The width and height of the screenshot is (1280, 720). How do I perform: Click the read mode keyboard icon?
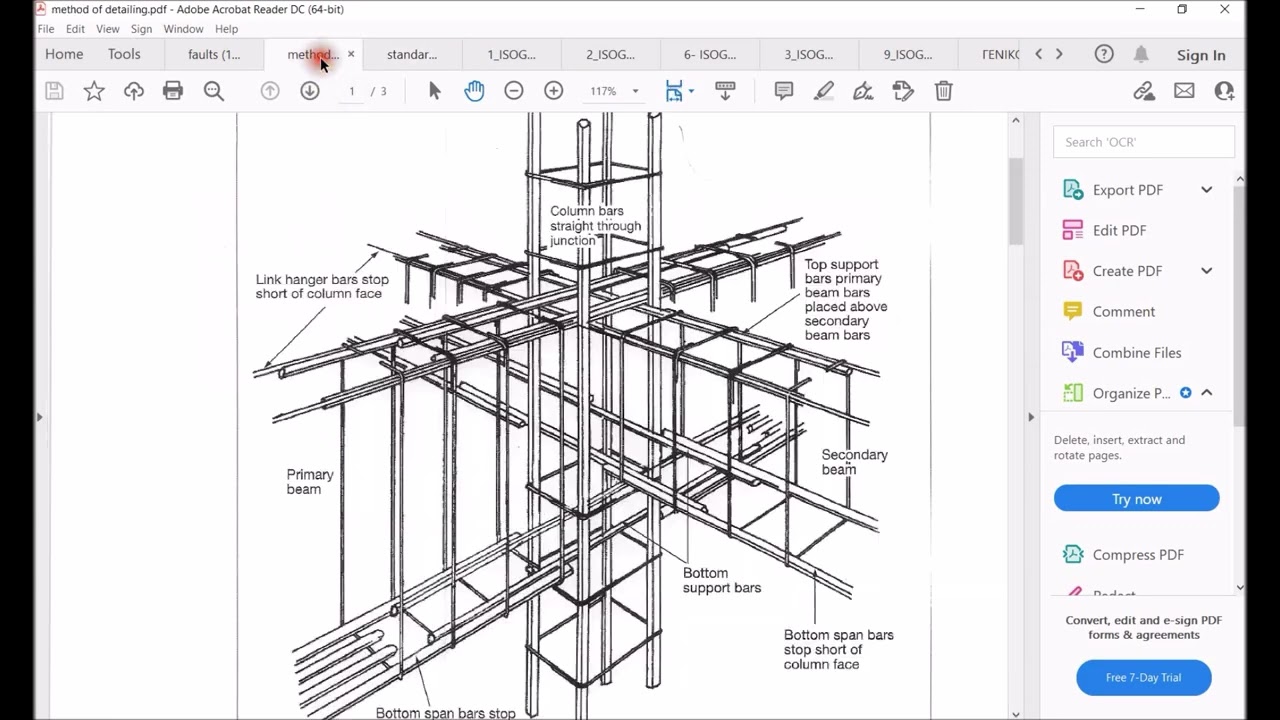[x=726, y=91]
